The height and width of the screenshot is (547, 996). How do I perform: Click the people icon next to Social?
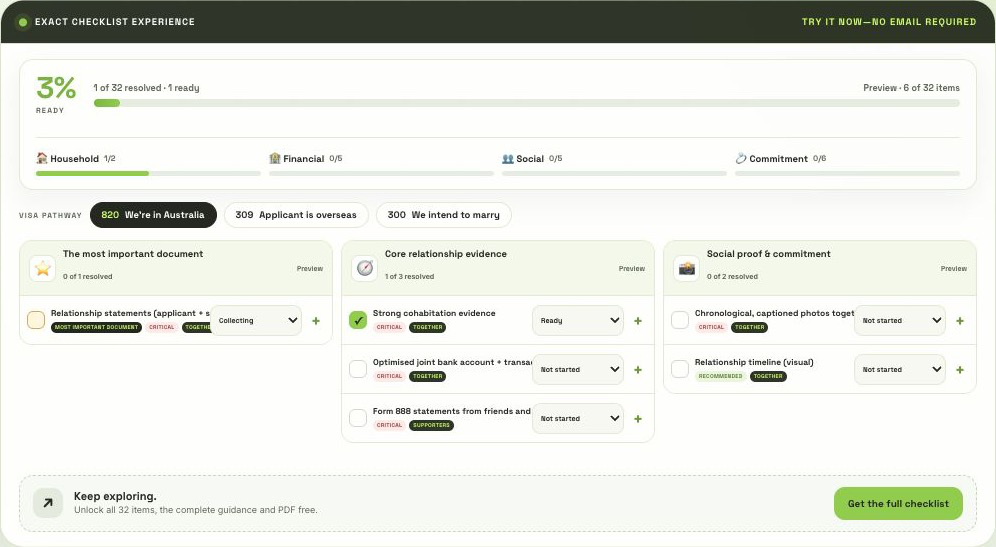tap(508, 159)
